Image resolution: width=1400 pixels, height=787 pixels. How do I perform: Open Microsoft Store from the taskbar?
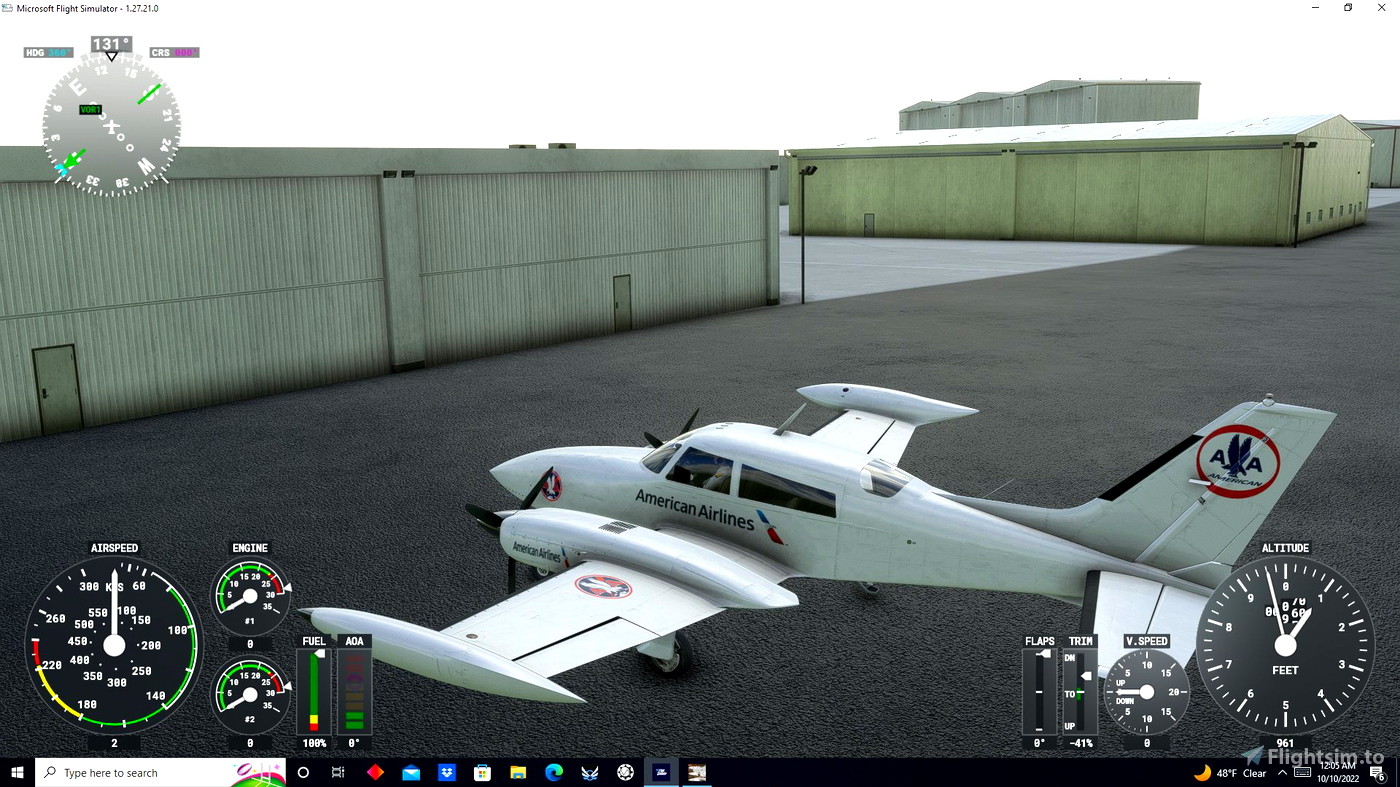(482, 772)
